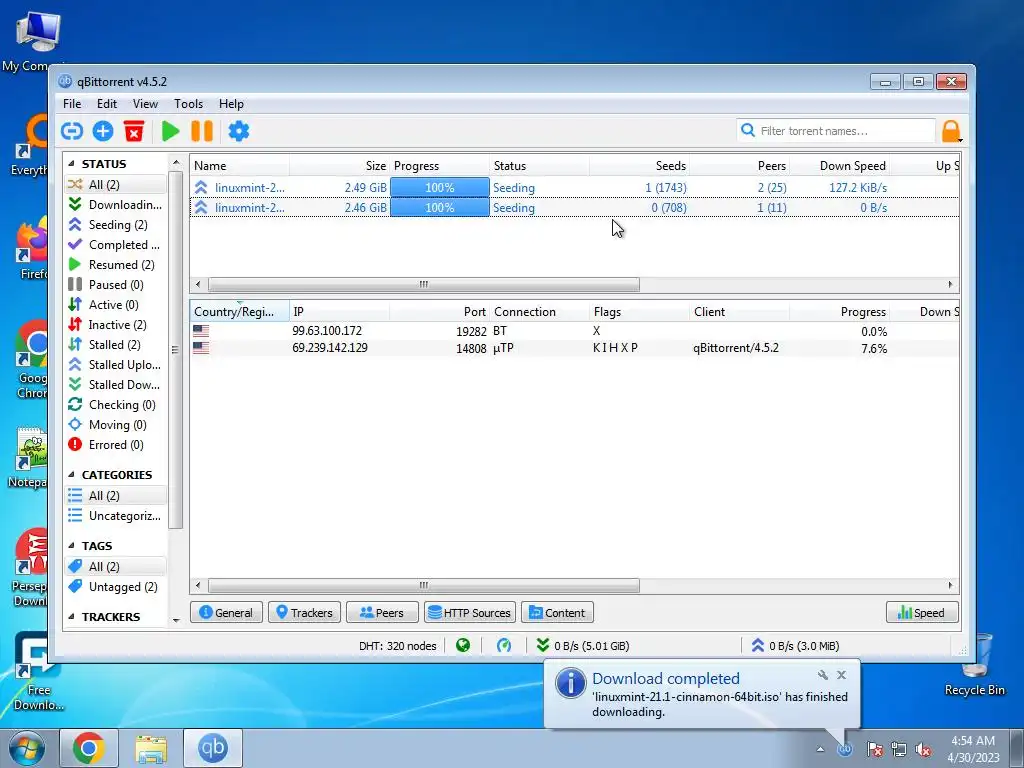This screenshot has width=1024, height=768.
Task: Select the Downloading status filter
Action: (116, 205)
